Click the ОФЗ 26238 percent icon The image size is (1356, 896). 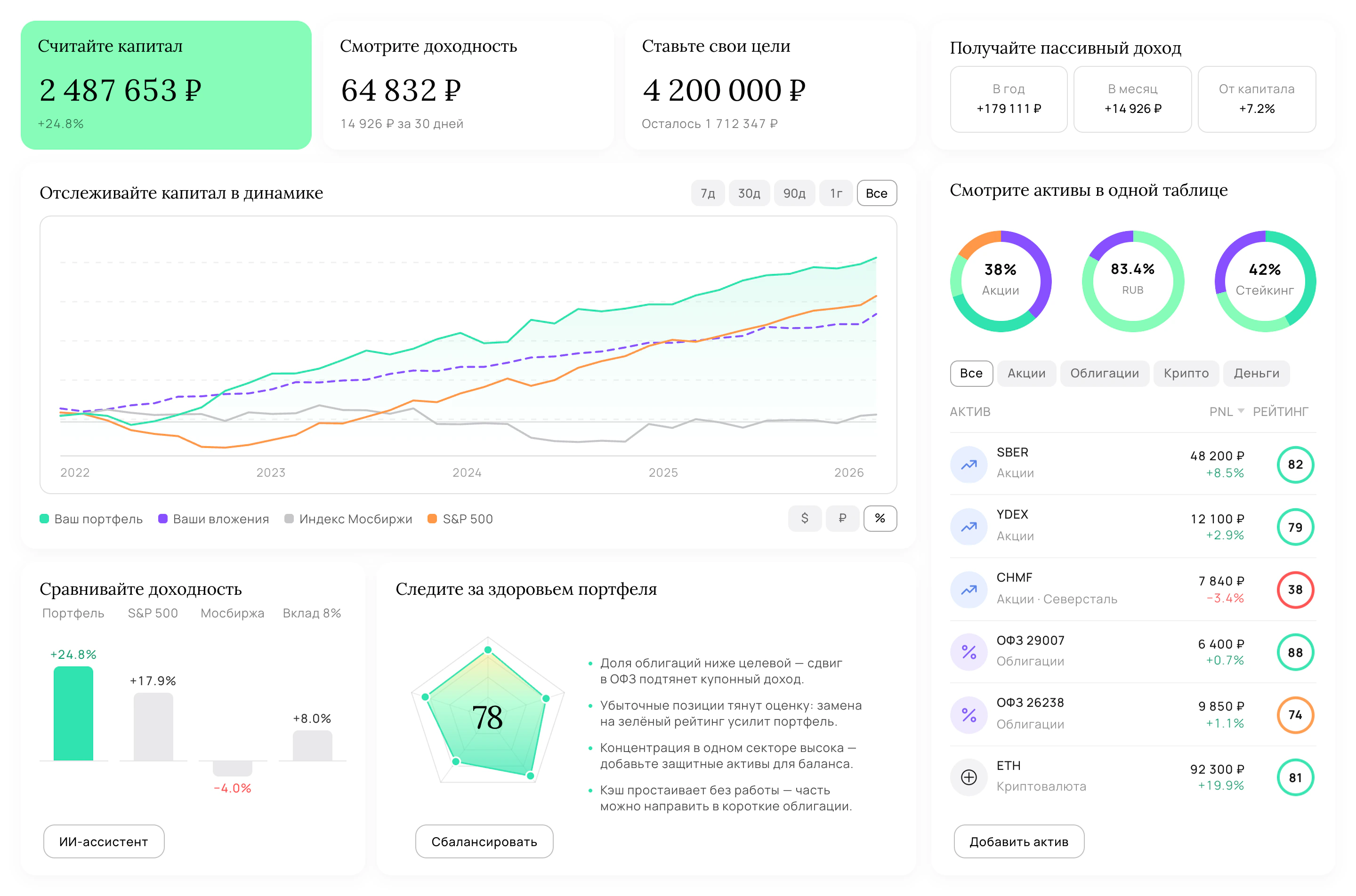pos(969,714)
